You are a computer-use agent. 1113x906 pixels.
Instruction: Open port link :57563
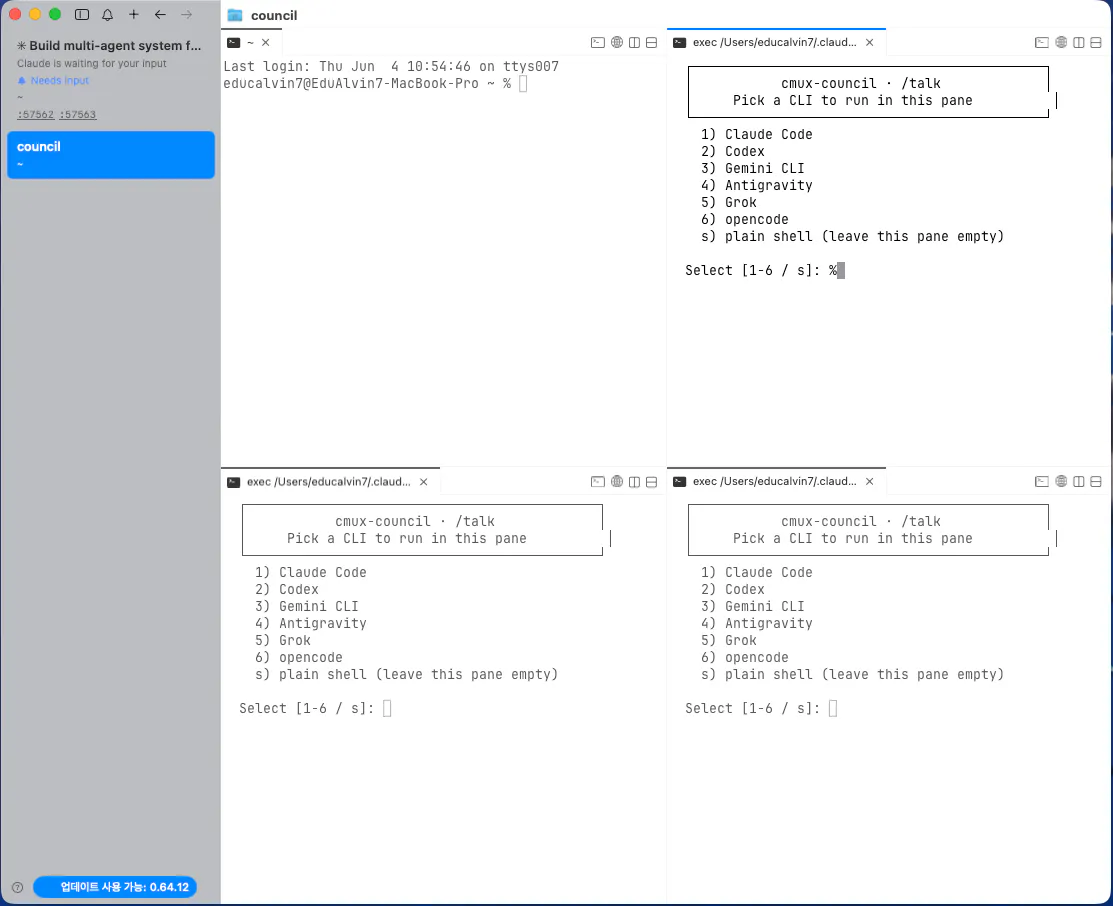coord(78,114)
